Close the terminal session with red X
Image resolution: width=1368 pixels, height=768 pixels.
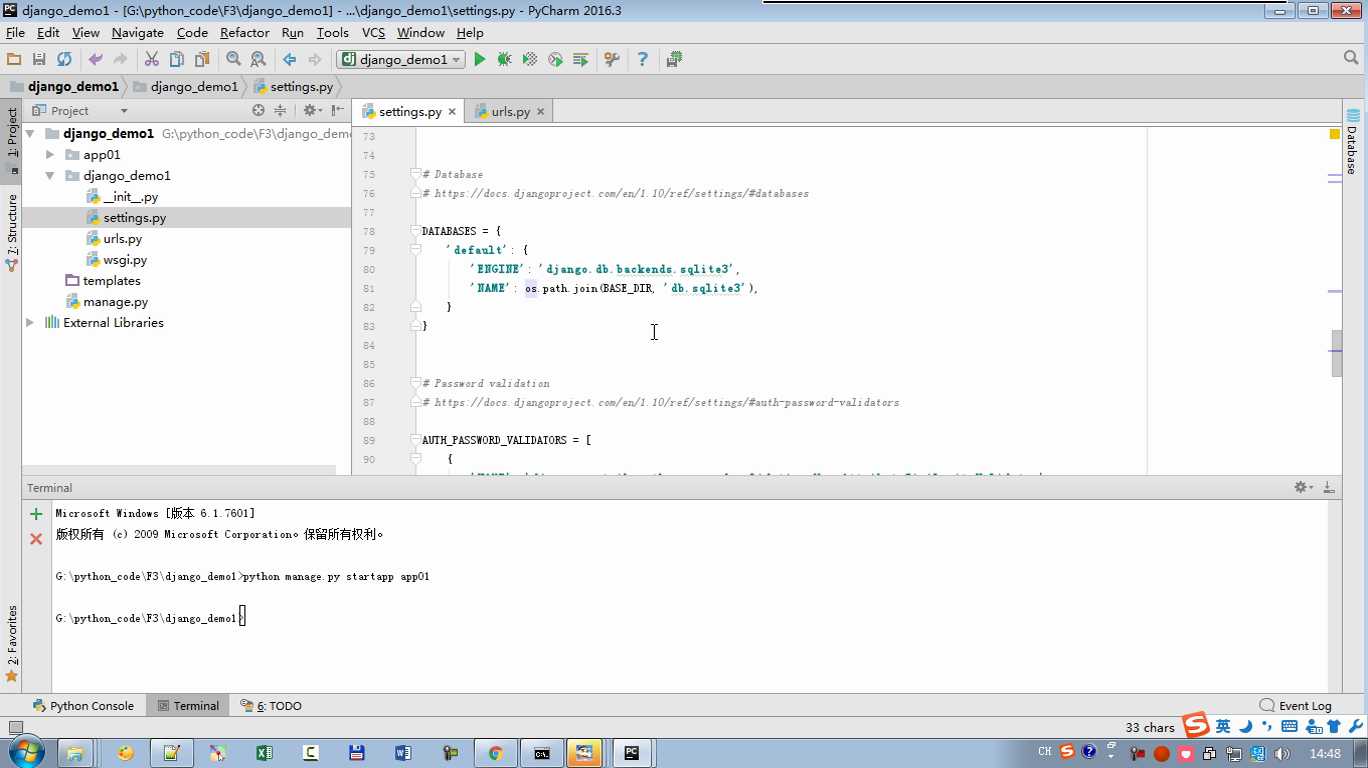[x=36, y=539]
